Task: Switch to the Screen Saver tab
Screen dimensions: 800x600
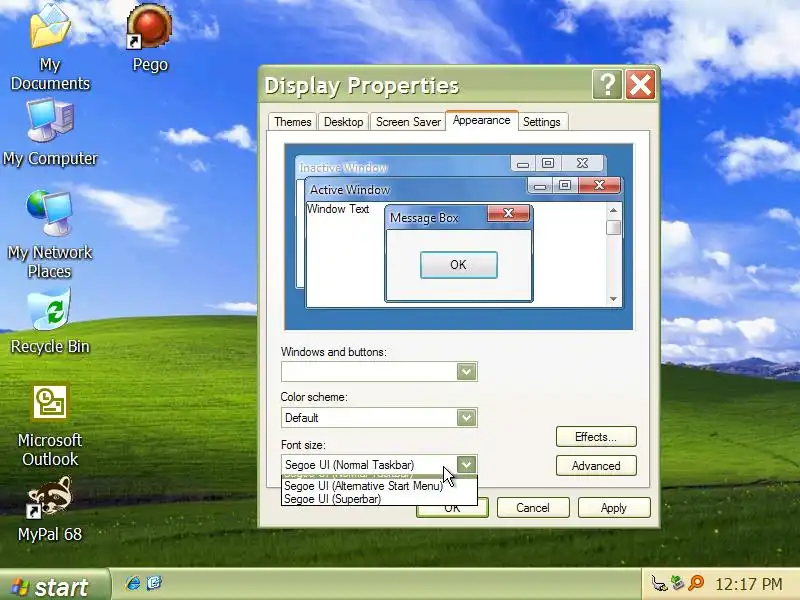Action: coord(408,122)
